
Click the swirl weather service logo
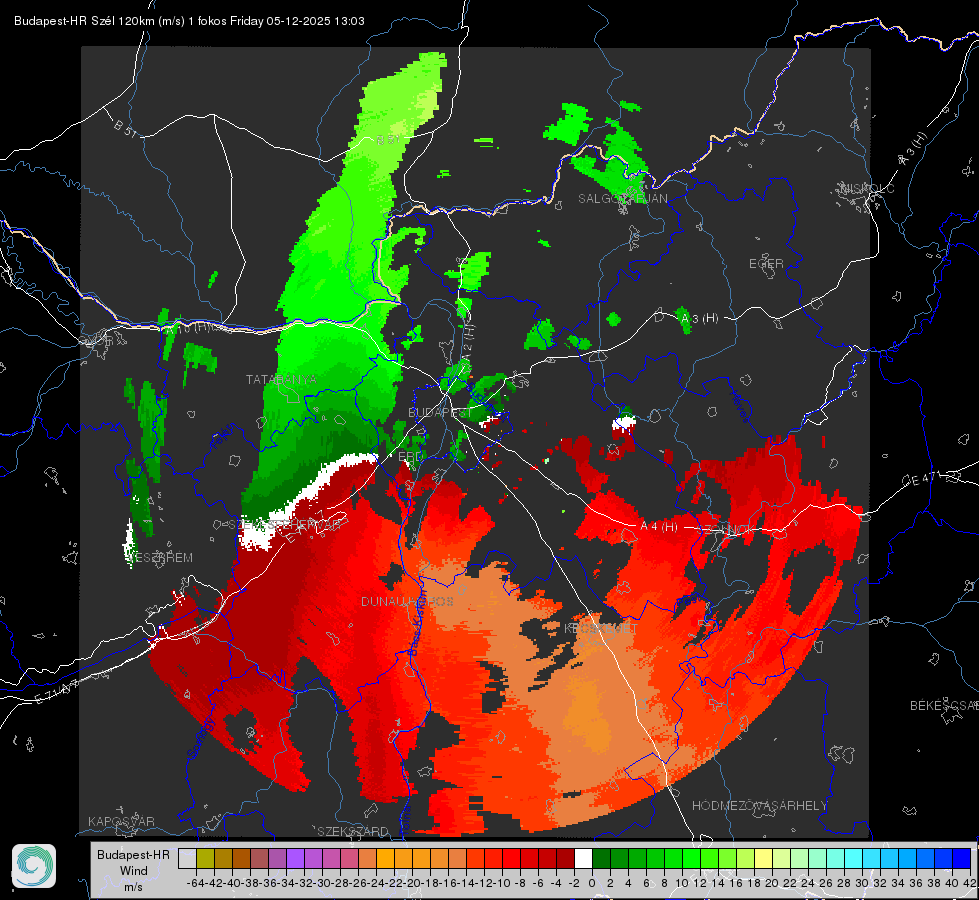point(34,866)
